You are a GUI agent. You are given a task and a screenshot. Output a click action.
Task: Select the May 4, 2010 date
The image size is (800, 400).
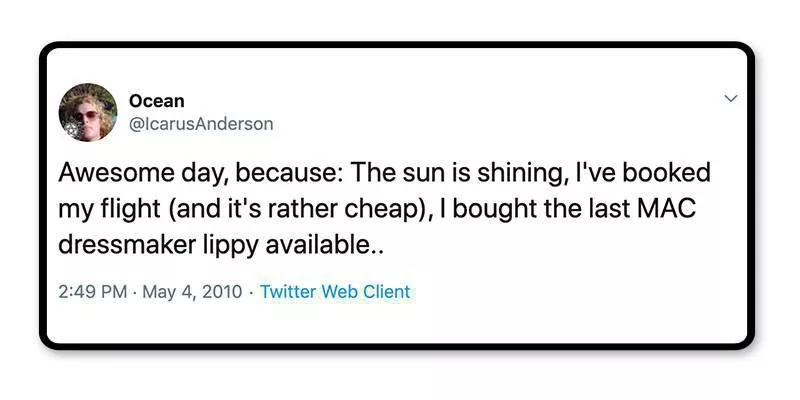coord(191,292)
